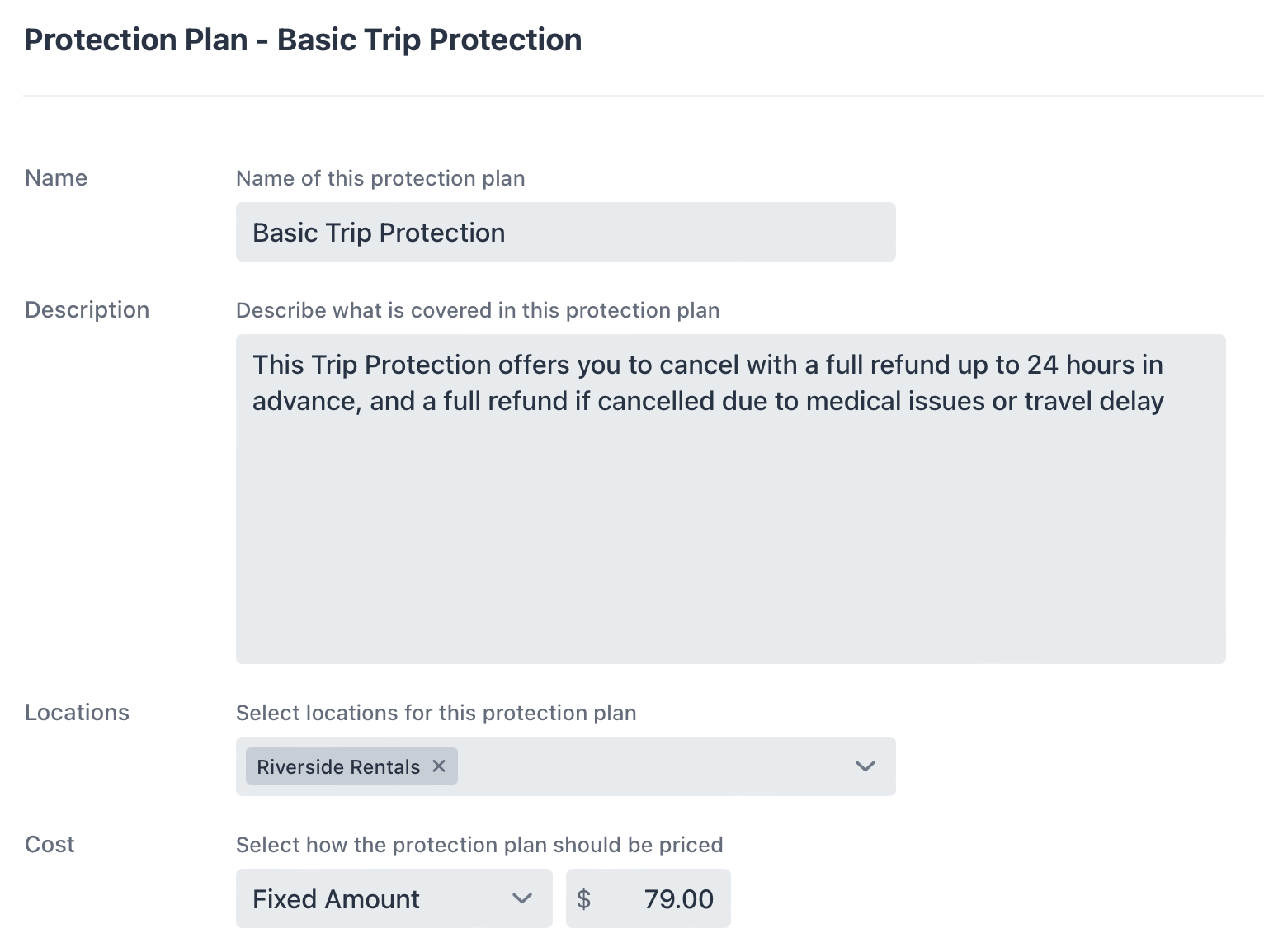1264x952 pixels.
Task: Place cursor after "travel delay" in description
Action: 1166,402
